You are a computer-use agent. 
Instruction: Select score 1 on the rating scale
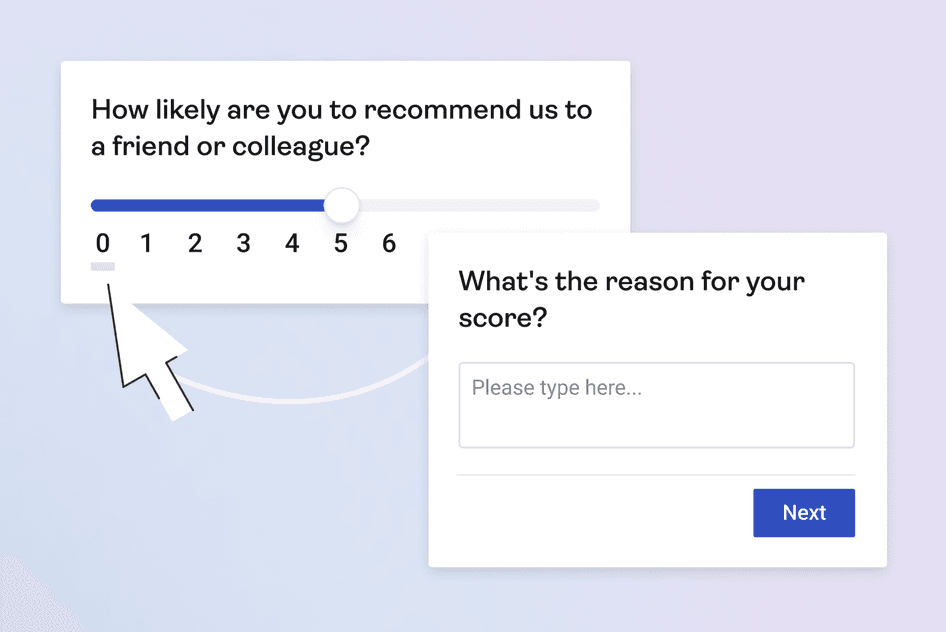[x=147, y=243]
